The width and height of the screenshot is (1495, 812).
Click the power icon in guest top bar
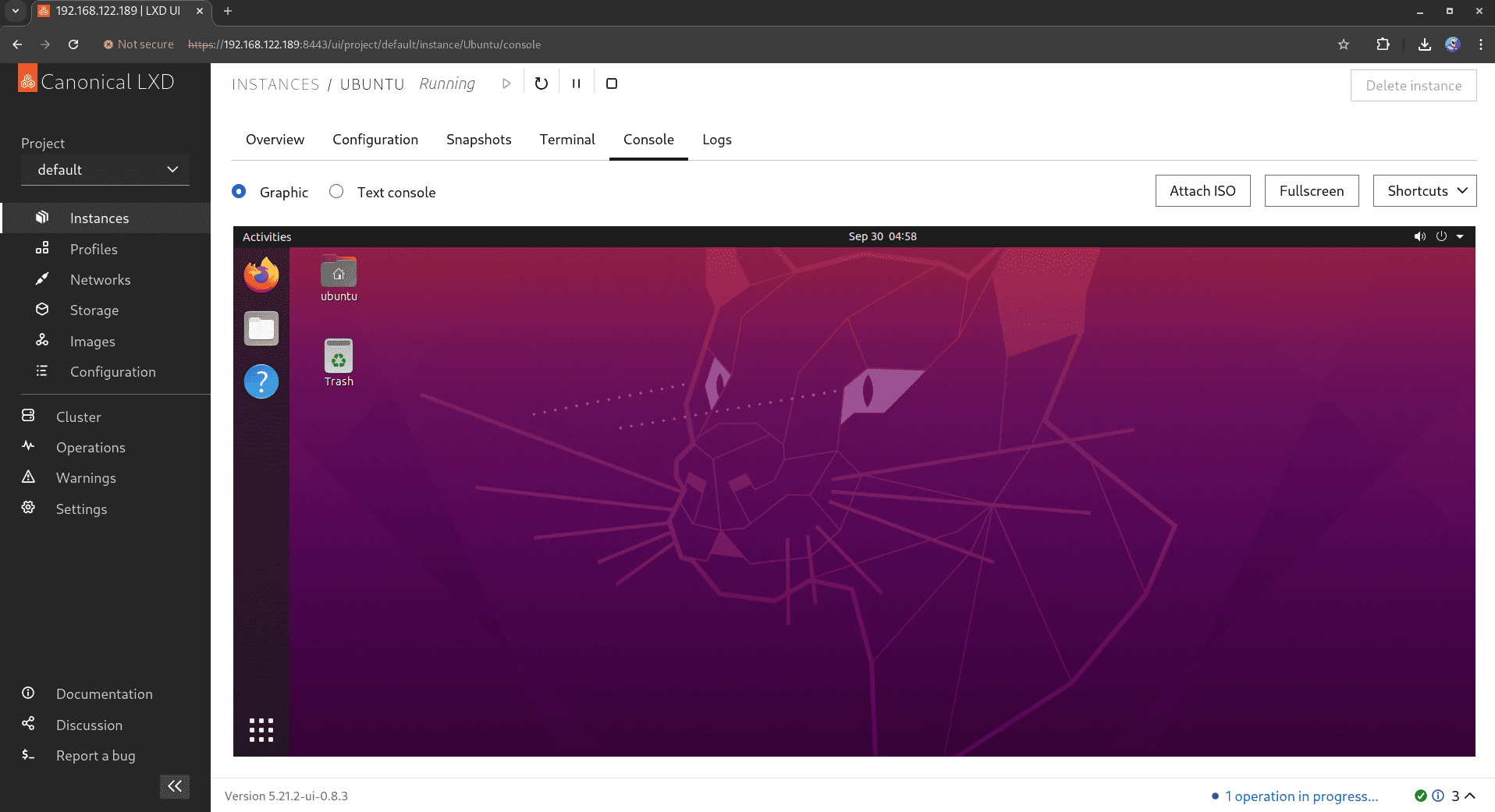pyautogui.click(x=1441, y=236)
